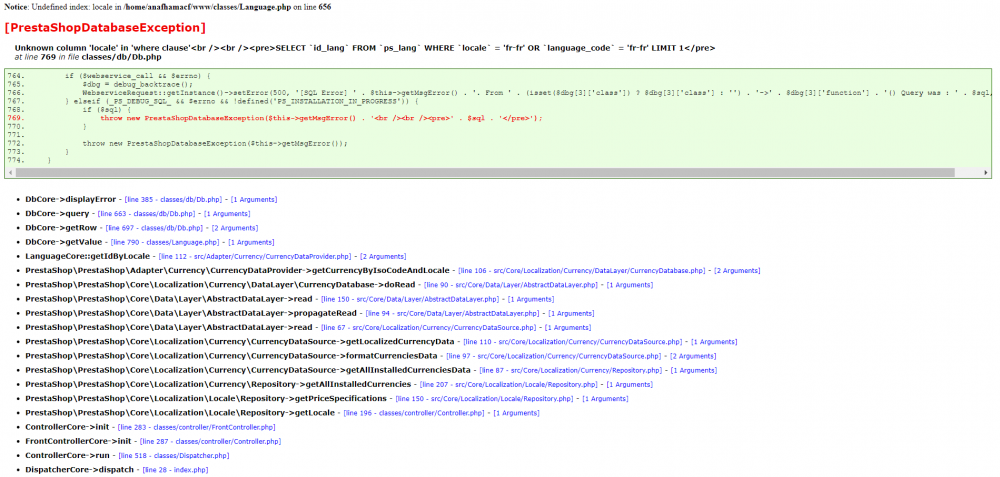Show arguments for Repository->getPriceSpecifications
The width and height of the screenshot is (1000, 477).
pyautogui.click(x=605, y=399)
